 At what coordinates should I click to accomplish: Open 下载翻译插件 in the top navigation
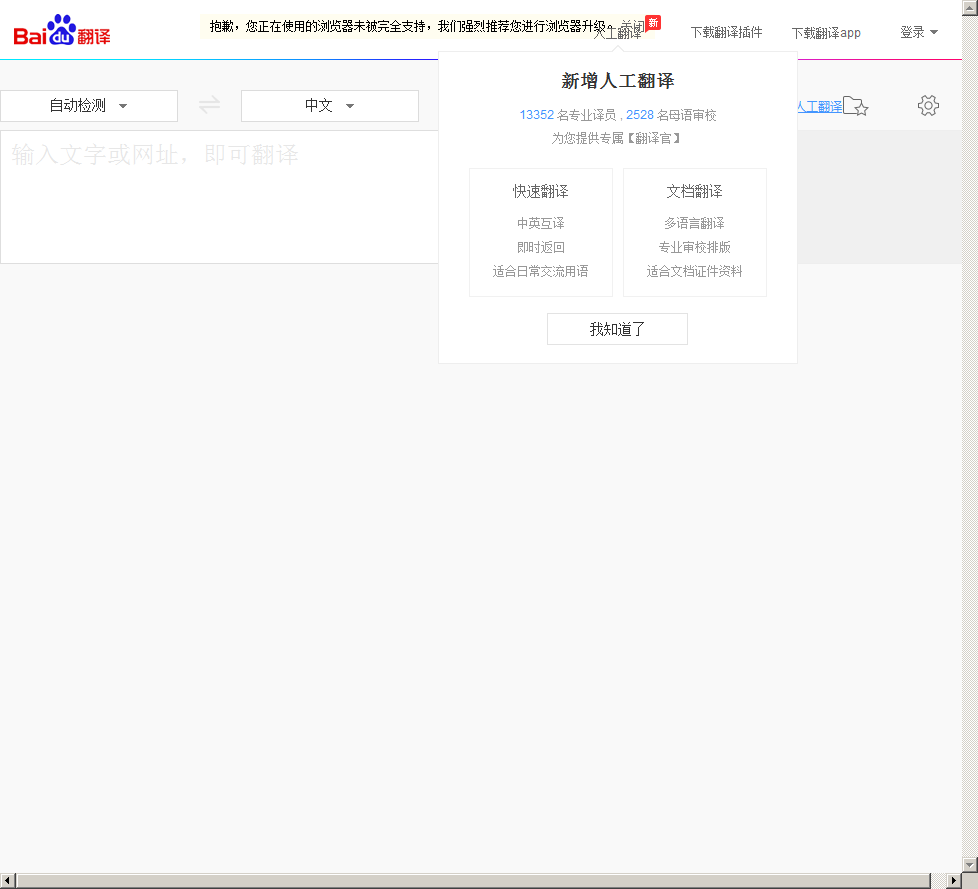(726, 32)
